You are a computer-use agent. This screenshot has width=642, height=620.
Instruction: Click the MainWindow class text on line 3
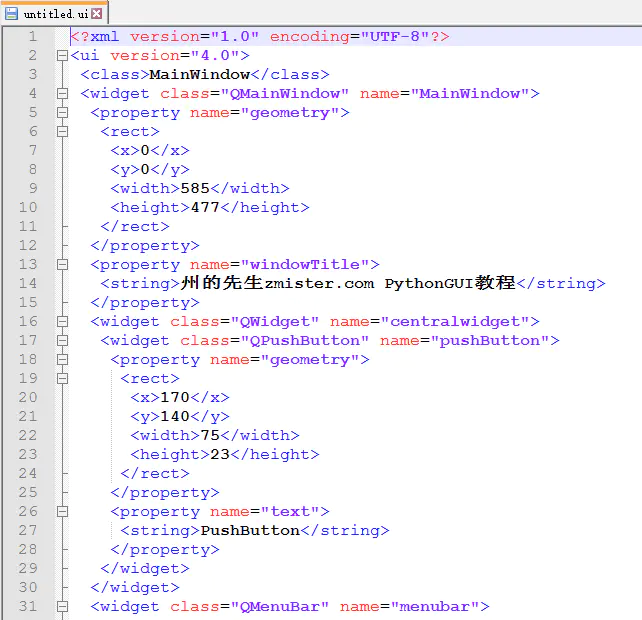point(200,75)
